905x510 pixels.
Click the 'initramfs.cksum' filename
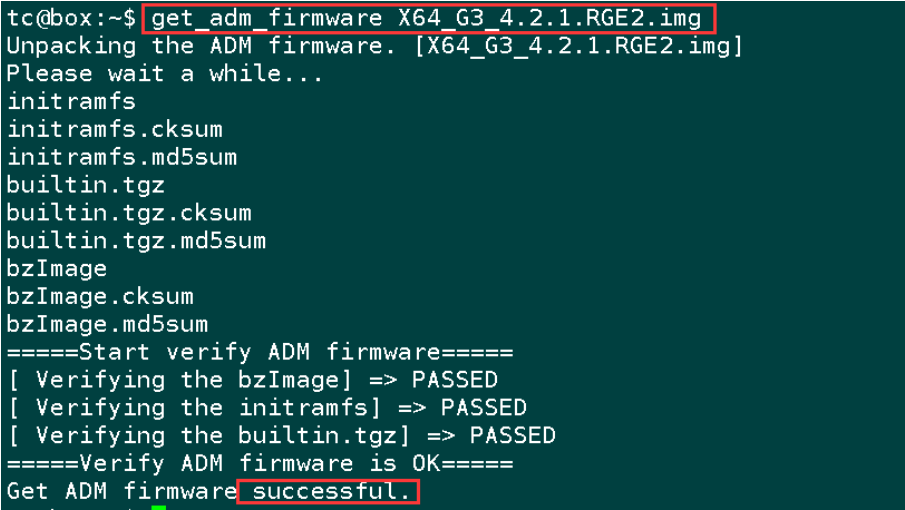[114, 129]
